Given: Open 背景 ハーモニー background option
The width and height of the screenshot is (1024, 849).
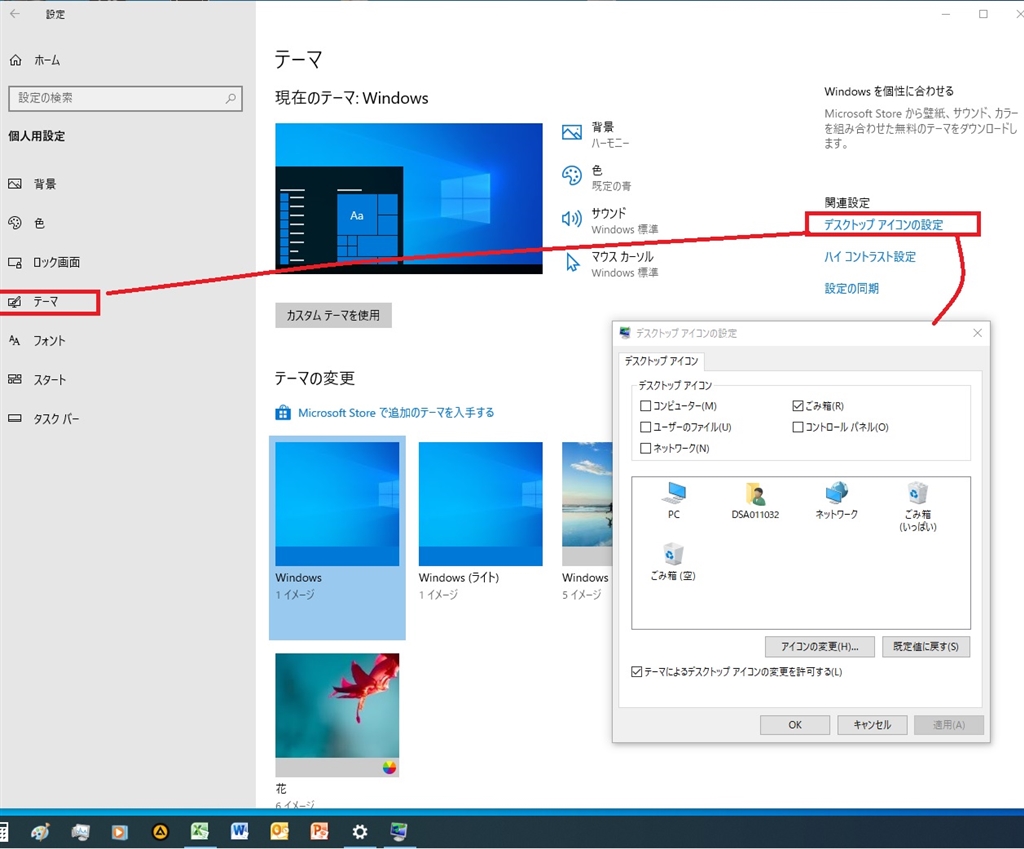Looking at the screenshot, I should point(596,134).
